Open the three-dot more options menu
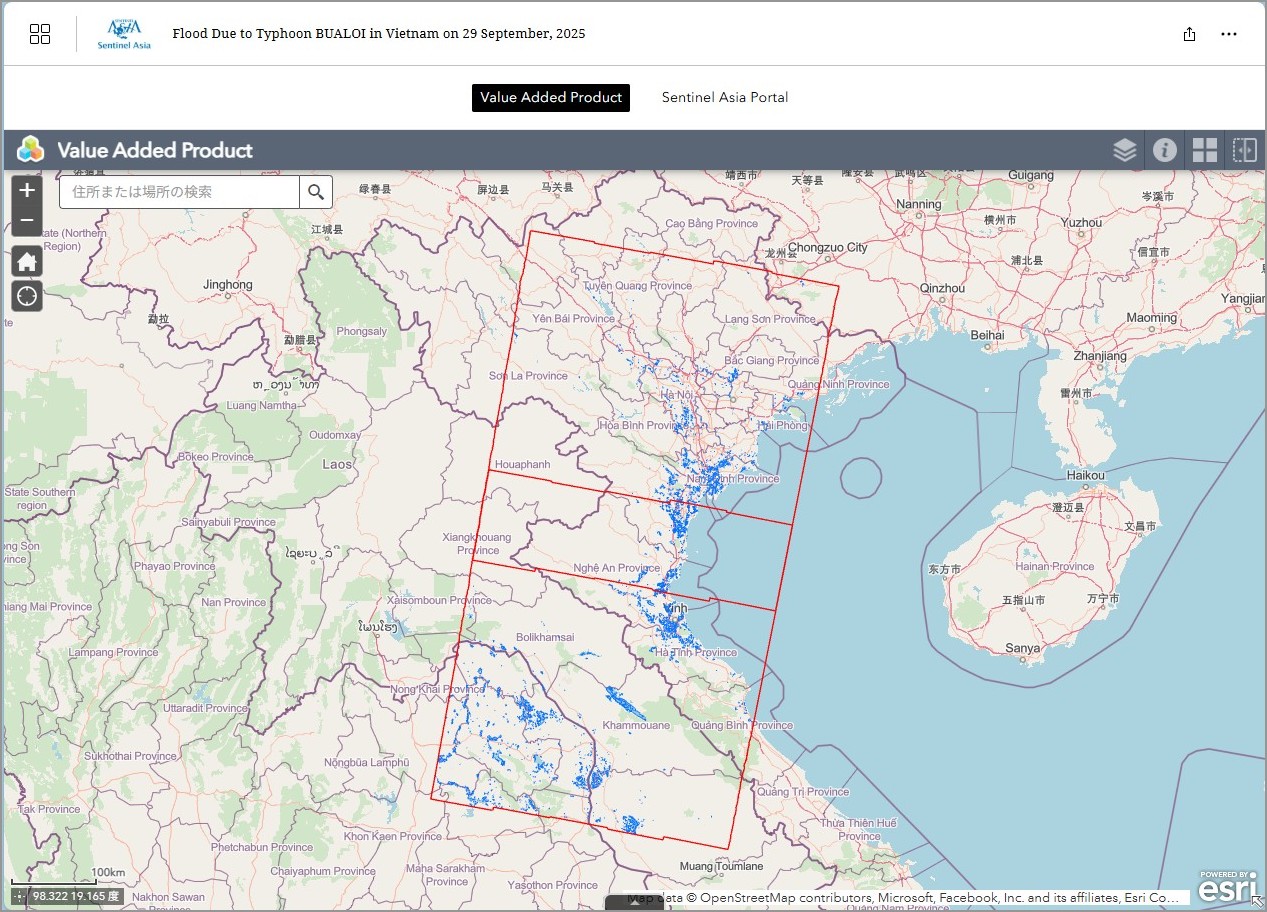 (x=1229, y=34)
